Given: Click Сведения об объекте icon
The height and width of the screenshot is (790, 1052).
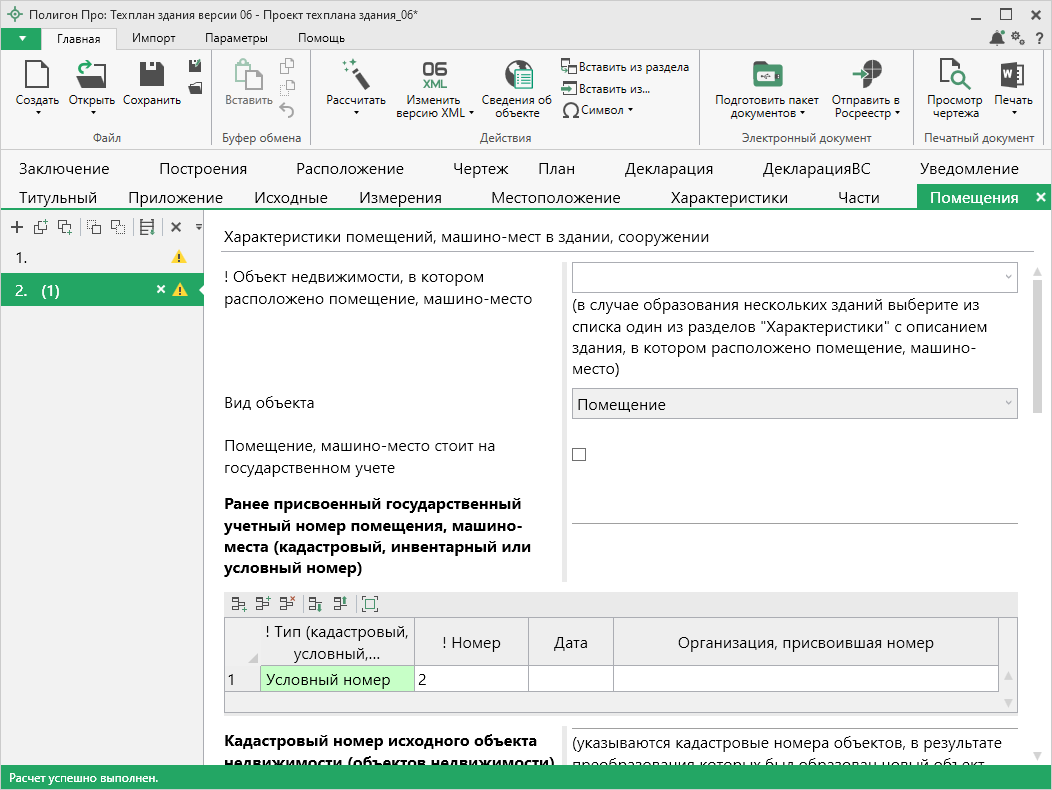Looking at the screenshot, I should click(517, 75).
